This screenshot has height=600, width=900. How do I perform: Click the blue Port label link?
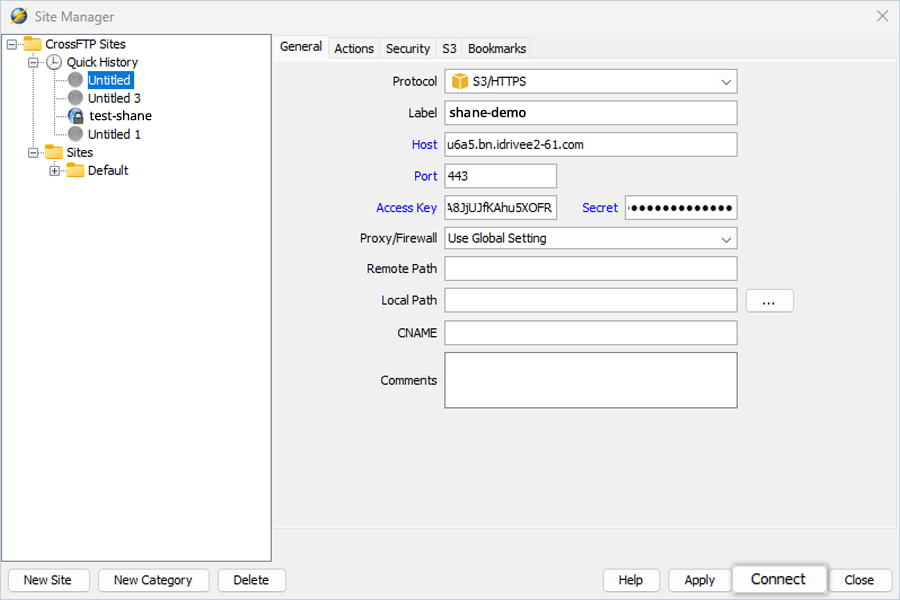tap(425, 176)
